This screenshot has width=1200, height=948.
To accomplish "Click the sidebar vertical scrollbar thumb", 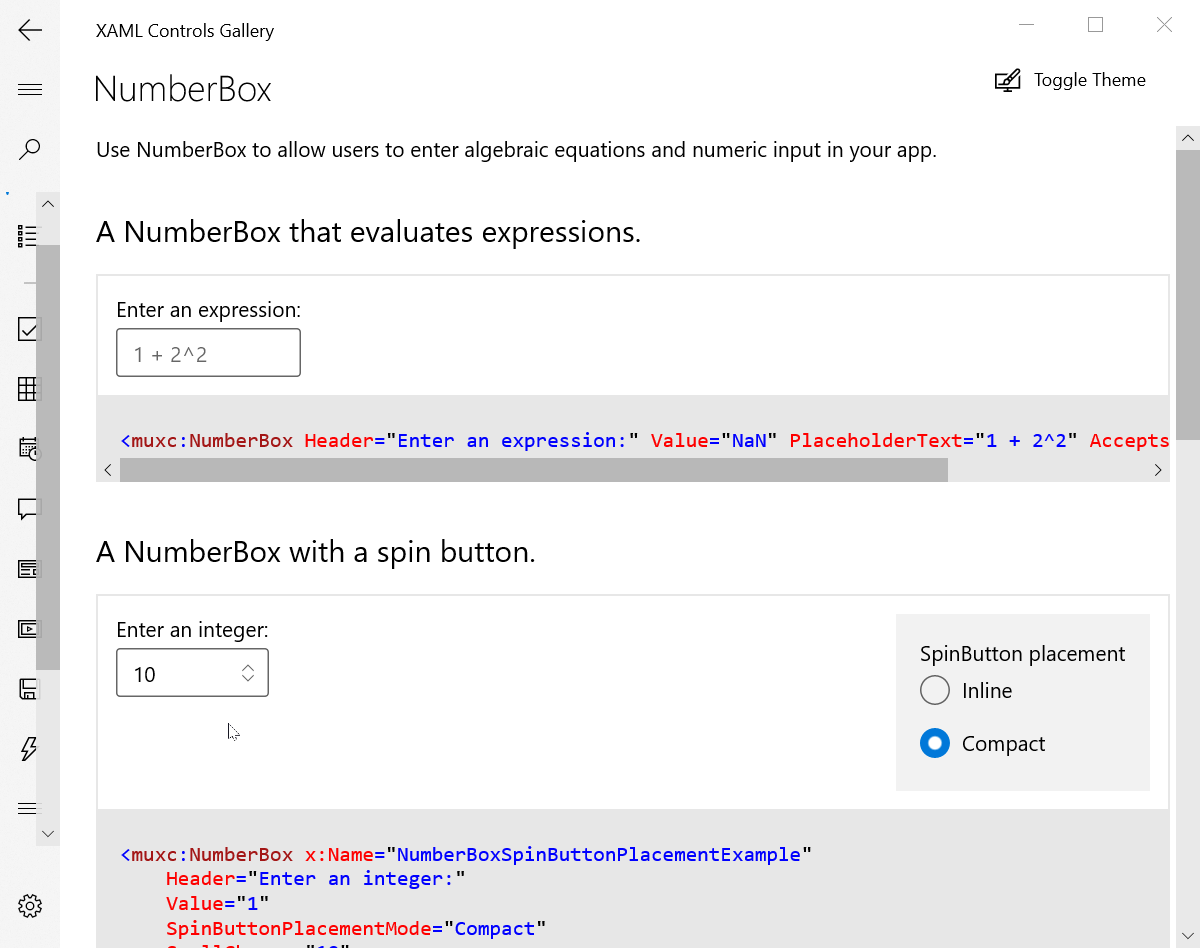I will coord(48,457).
